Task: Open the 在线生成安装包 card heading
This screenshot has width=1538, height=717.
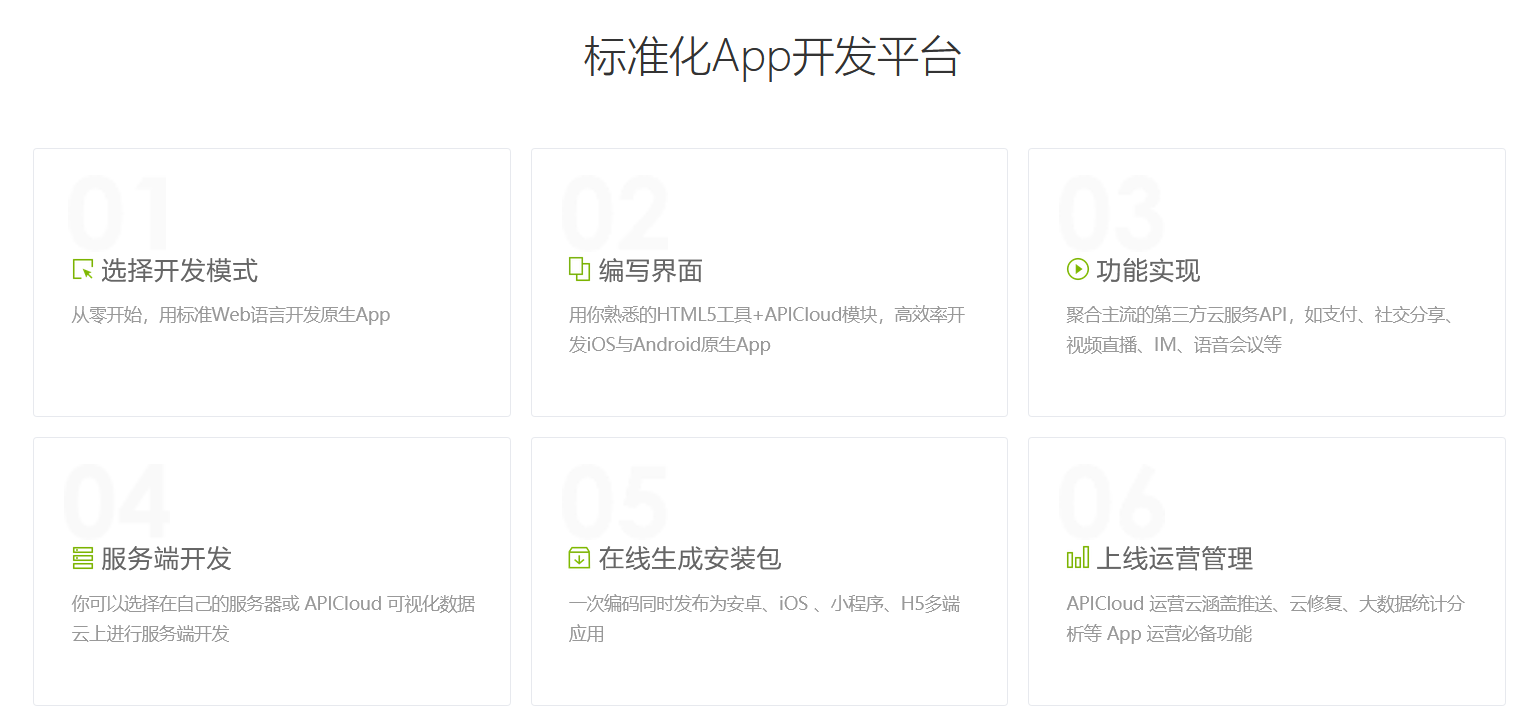Action: (690, 558)
